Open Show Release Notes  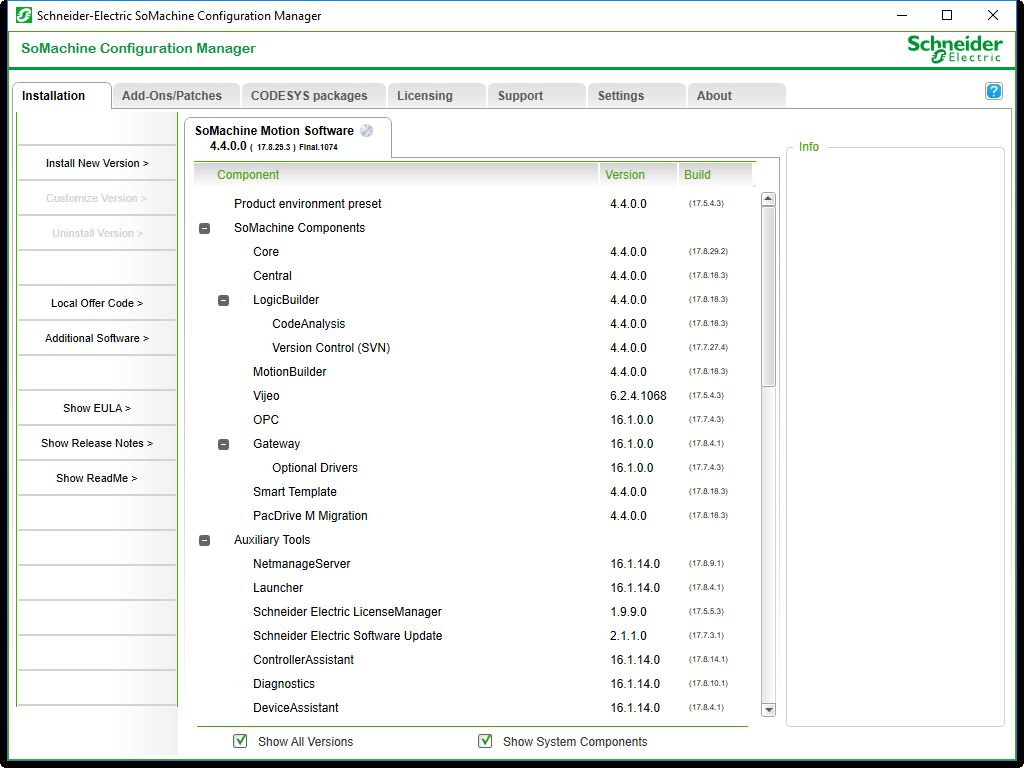pyautogui.click(x=97, y=443)
